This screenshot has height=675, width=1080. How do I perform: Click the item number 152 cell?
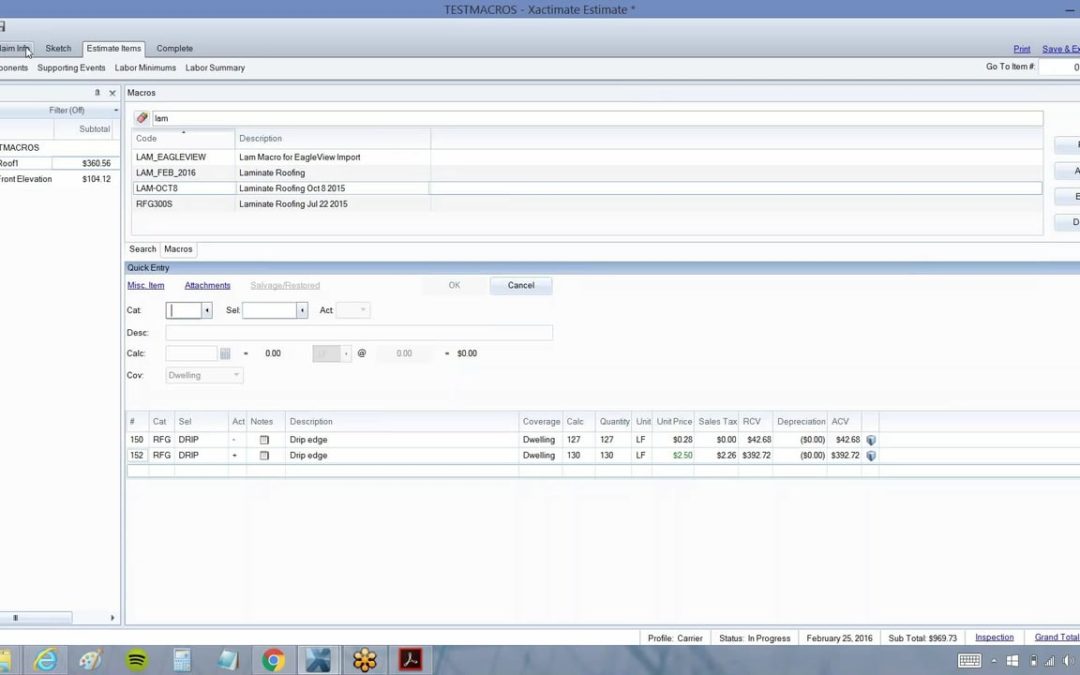click(x=136, y=455)
